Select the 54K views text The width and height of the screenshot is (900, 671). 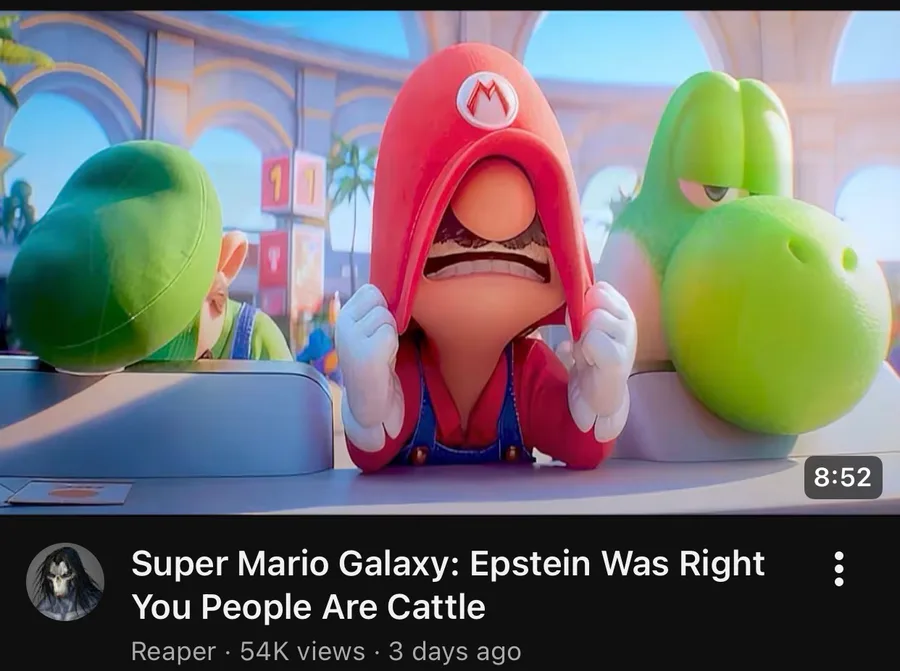point(302,651)
